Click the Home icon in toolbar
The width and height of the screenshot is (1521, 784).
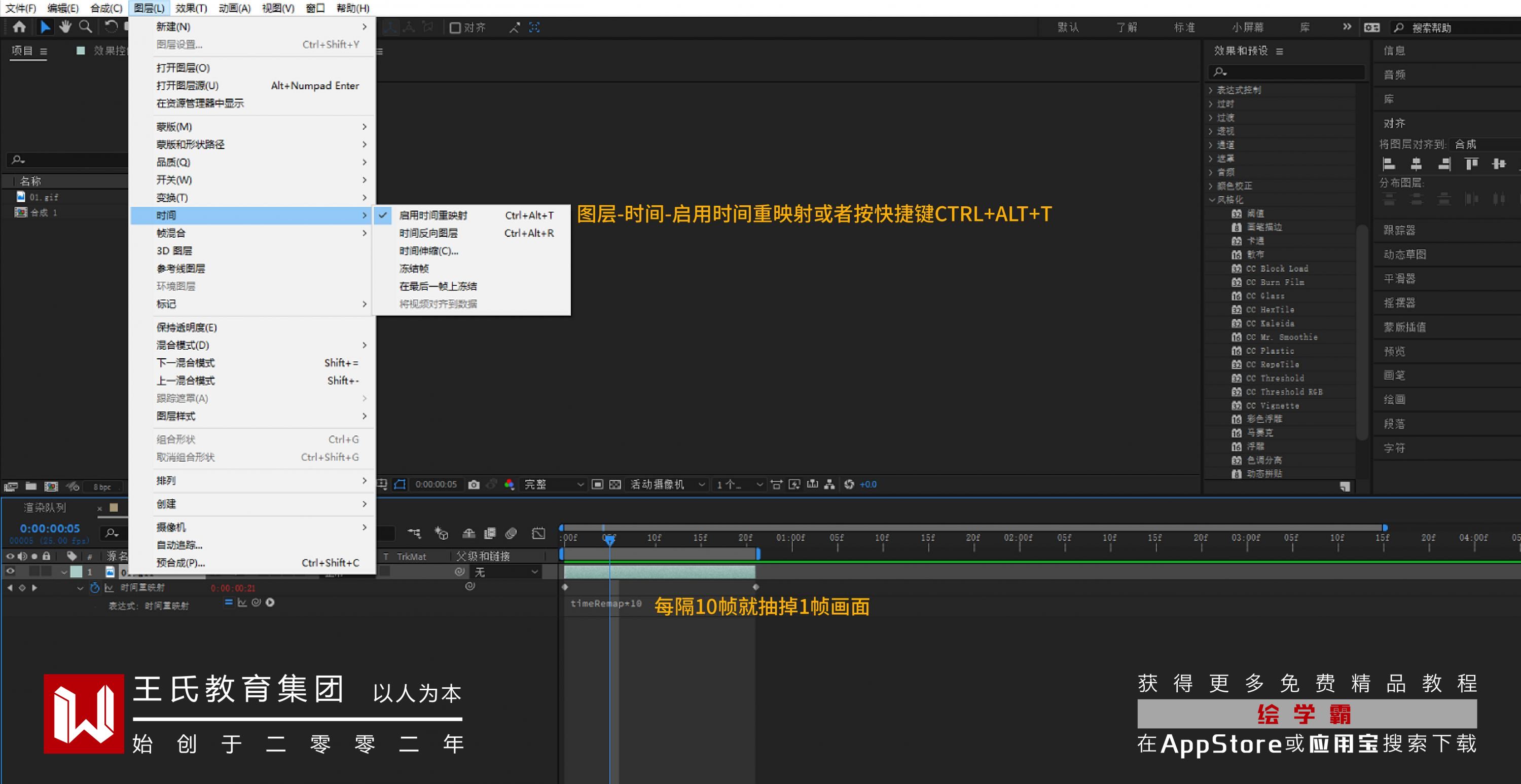coord(19,26)
